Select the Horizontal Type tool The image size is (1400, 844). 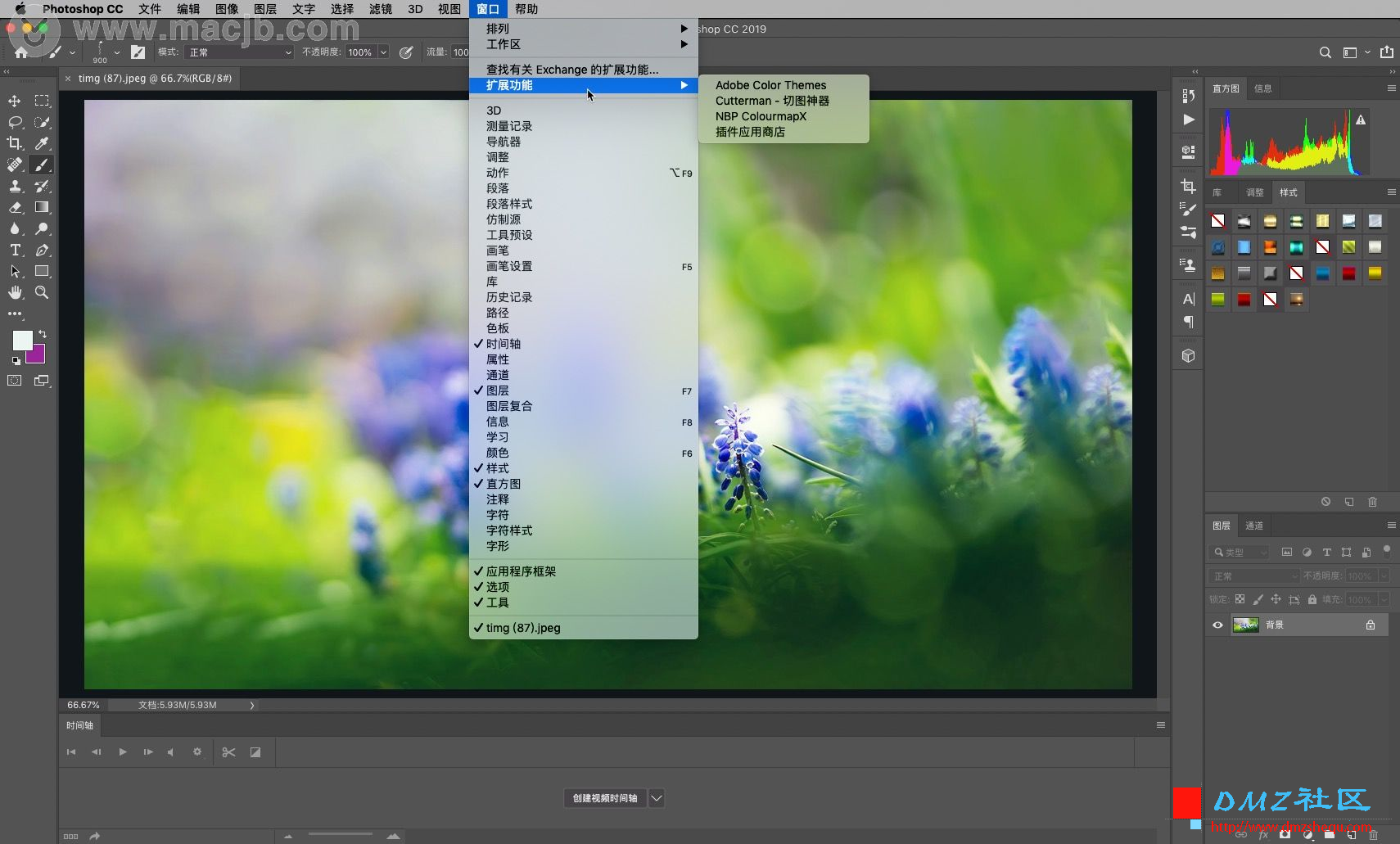point(15,250)
